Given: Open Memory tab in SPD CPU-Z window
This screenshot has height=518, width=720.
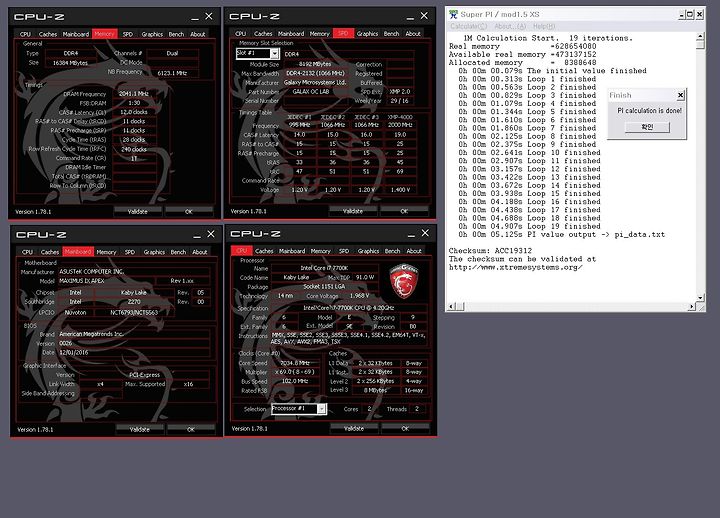Looking at the screenshot, I should point(320,34).
